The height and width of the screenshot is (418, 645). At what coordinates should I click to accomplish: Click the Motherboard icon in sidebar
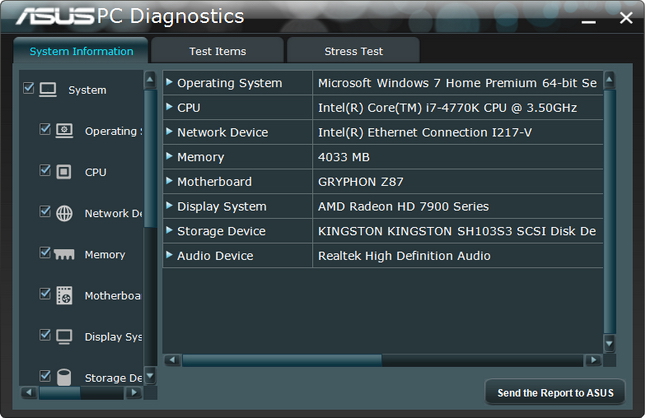click(64, 295)
